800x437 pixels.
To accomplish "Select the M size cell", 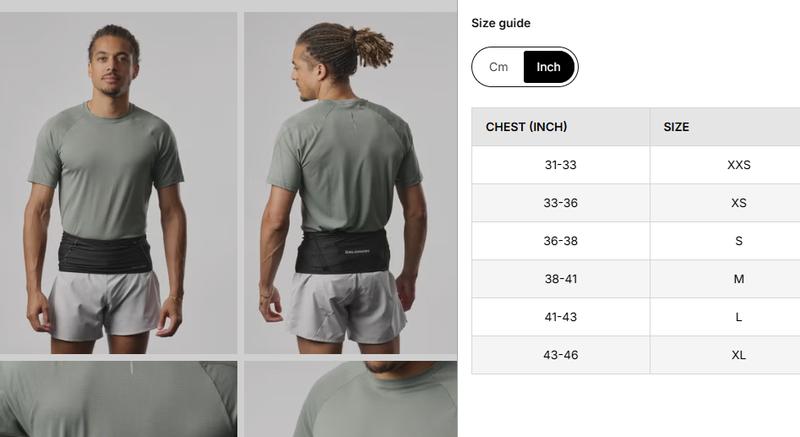I will pos(725,279).
